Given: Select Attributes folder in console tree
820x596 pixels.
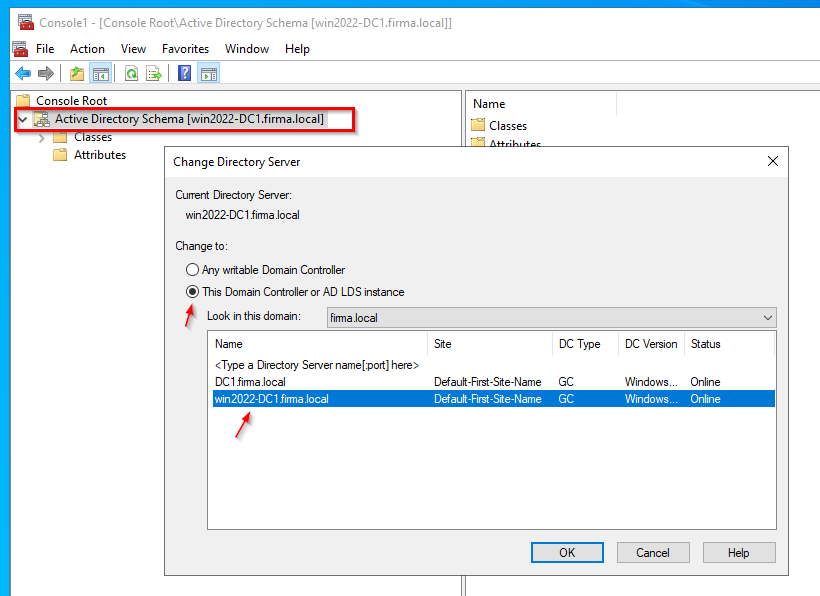Looking at the screenshot, I should pyautogui.click(x=99, y=155).
